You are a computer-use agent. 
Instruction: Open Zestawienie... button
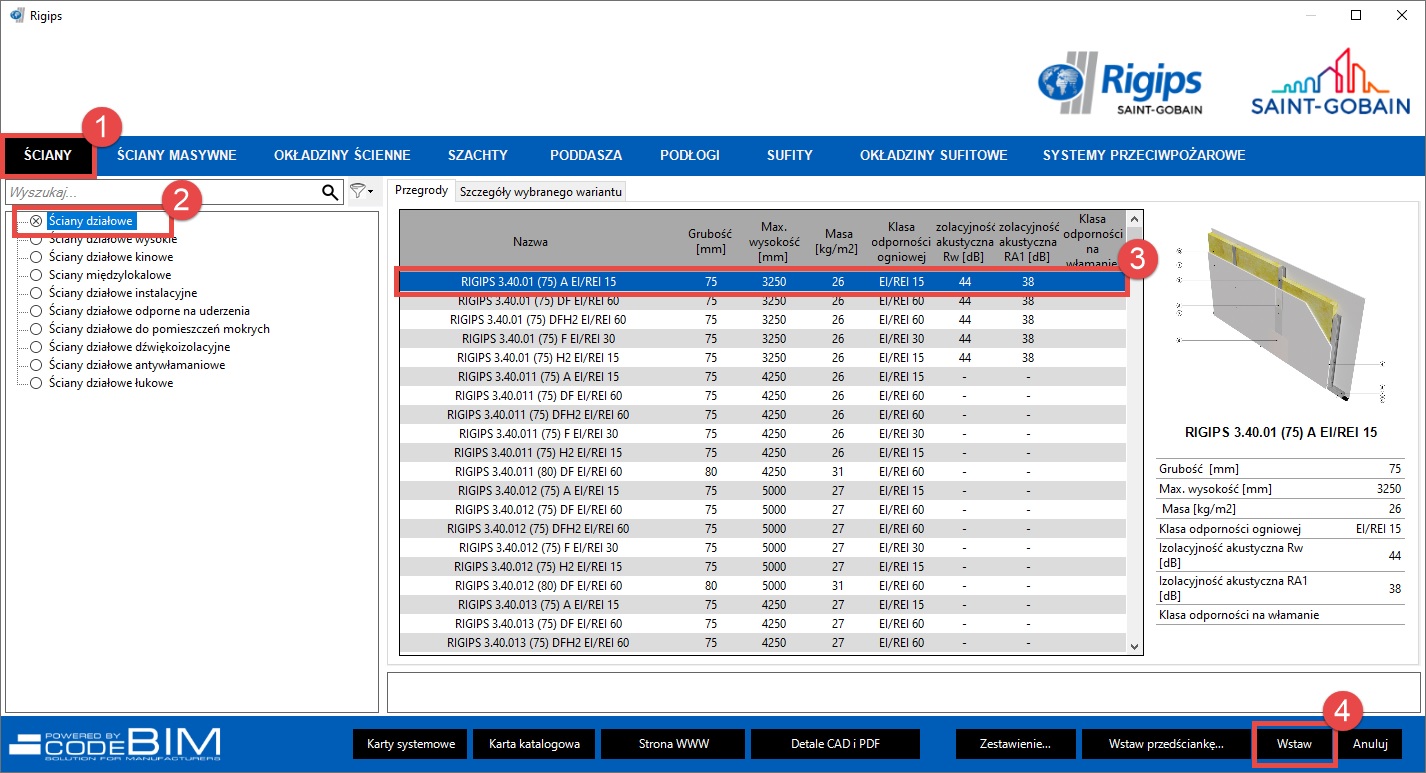tap(1016, 744)
